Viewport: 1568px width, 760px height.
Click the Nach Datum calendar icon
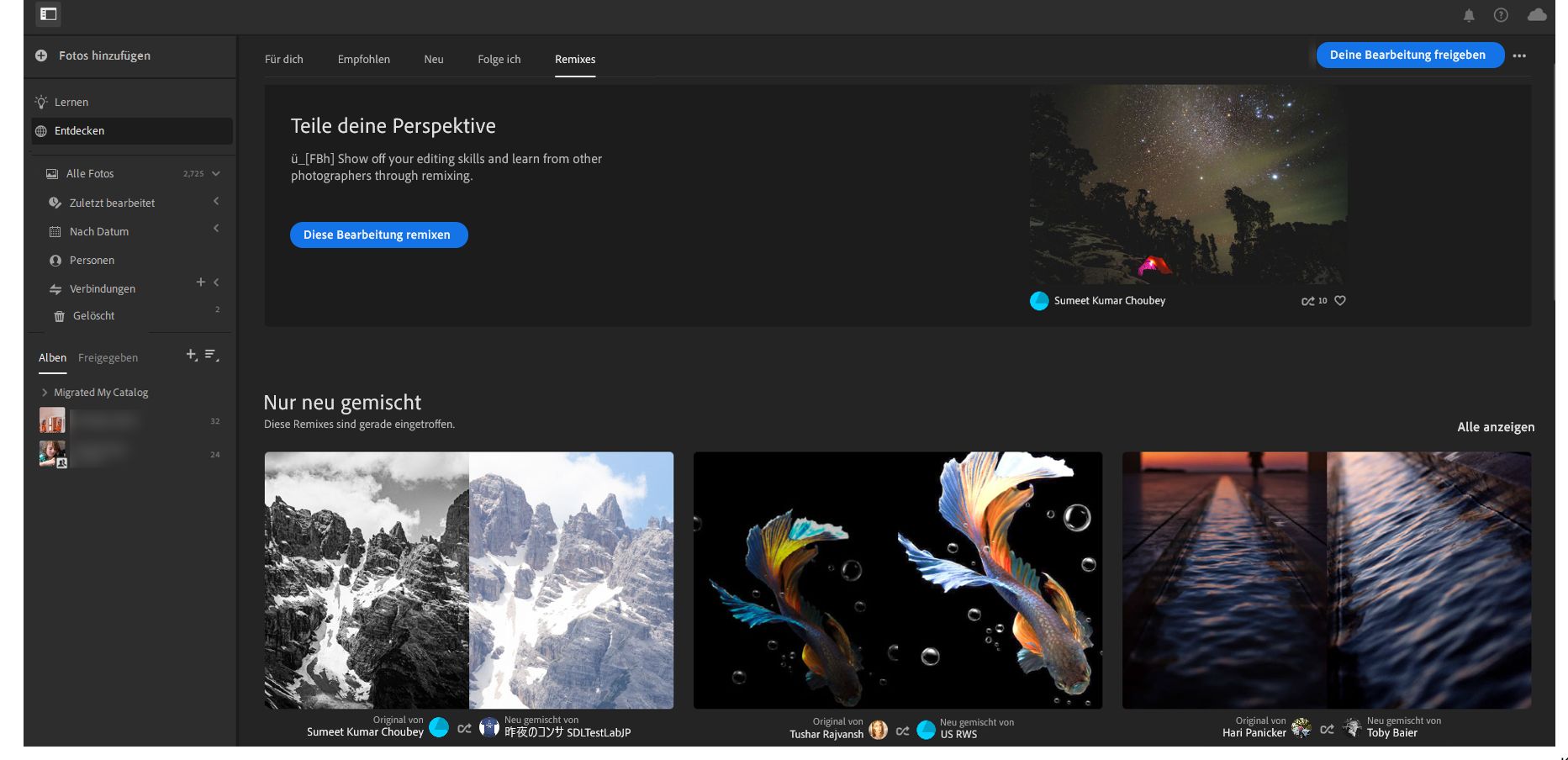click(55, 231)
